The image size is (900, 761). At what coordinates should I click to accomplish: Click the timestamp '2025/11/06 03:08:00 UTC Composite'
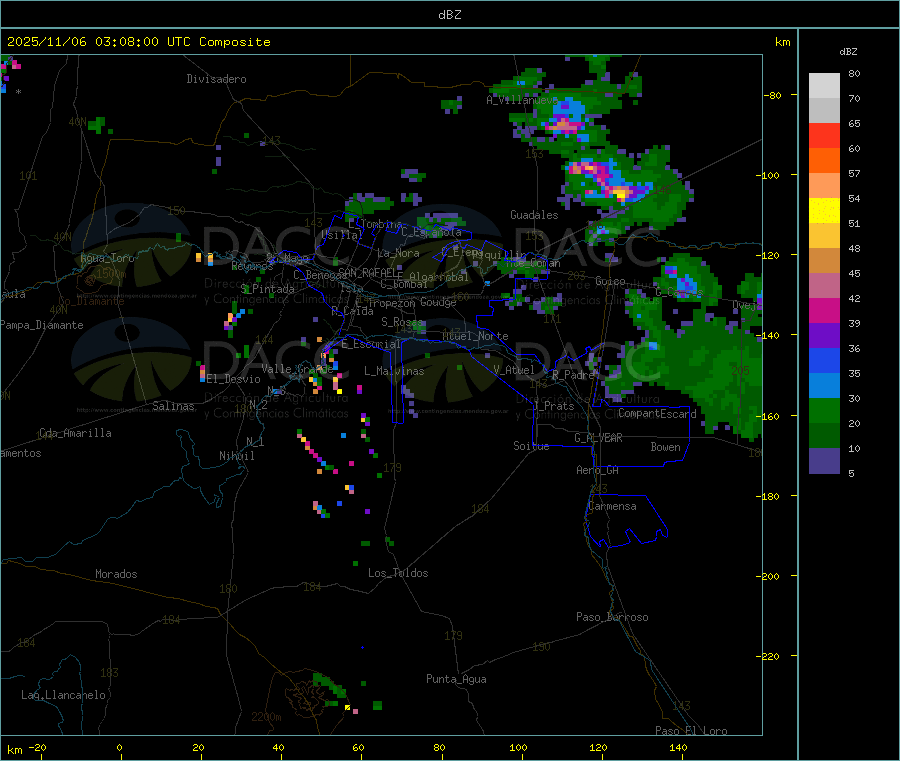coord(138,42)
